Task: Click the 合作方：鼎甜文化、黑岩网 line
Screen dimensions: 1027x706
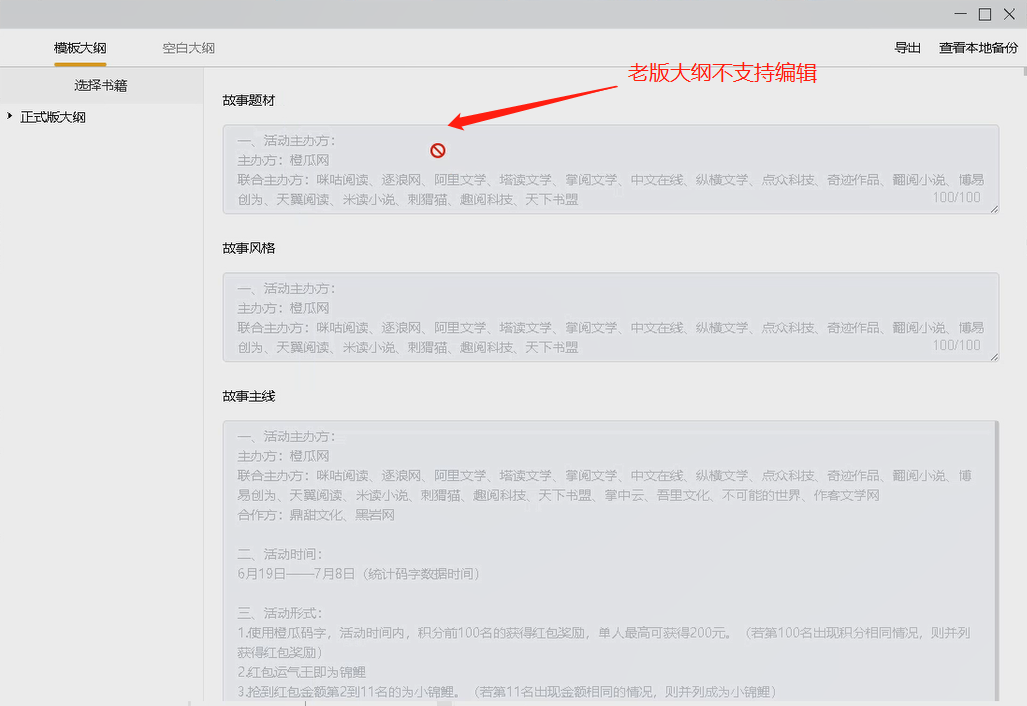Action: point(316,515)
